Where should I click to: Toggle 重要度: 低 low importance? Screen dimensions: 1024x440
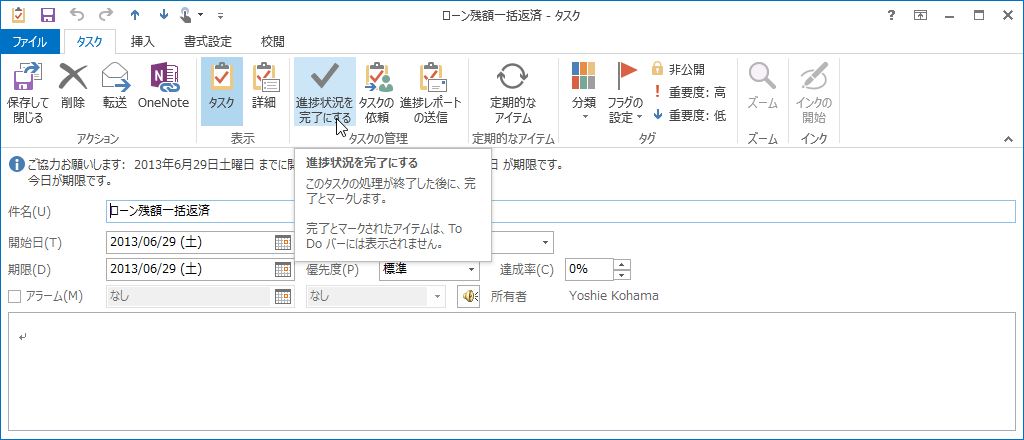pos(688,116)
